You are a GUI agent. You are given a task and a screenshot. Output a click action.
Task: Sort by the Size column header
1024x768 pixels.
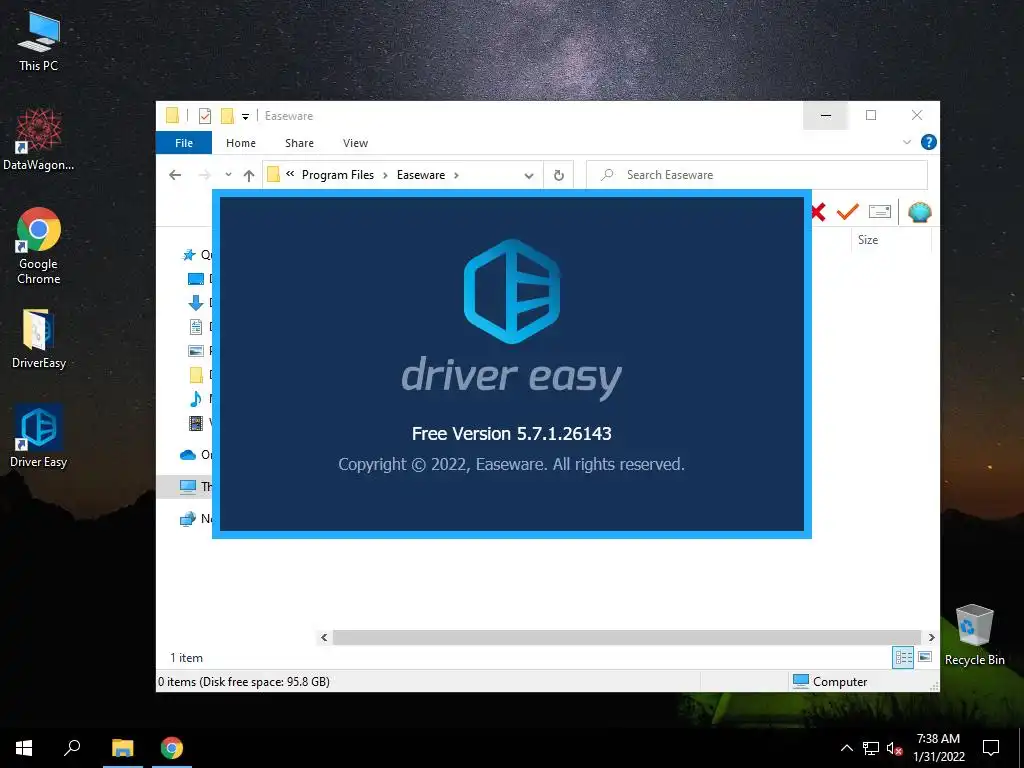[868, 240]
